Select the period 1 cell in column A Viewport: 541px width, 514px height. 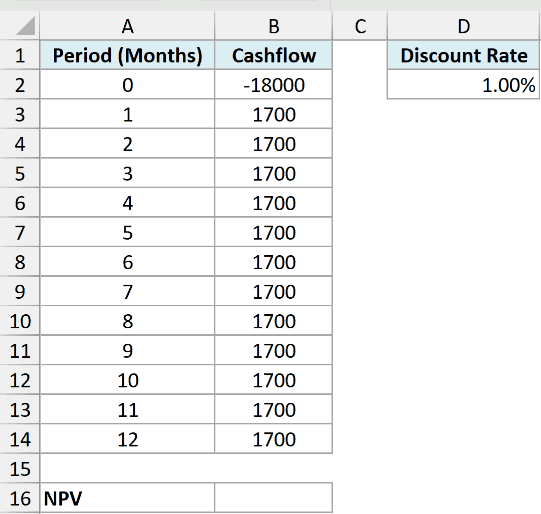pos(127,115)
